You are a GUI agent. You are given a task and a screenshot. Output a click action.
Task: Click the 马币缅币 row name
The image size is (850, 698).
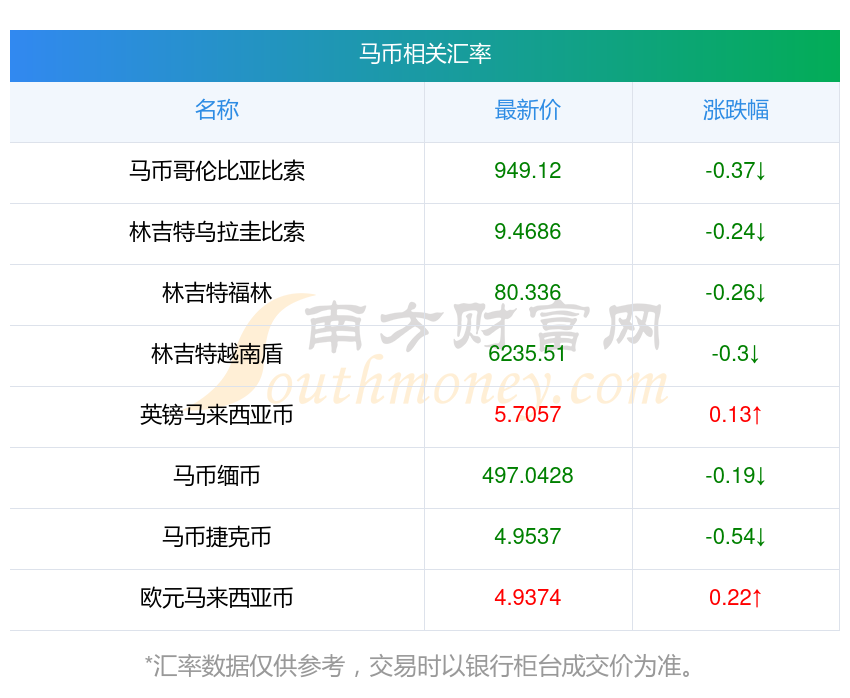217,476
